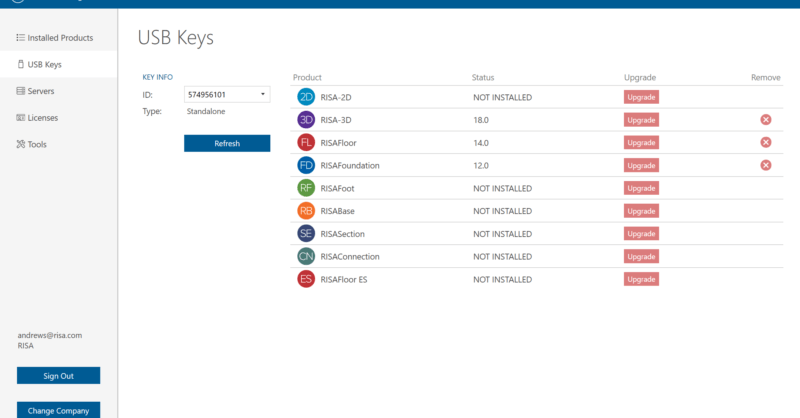Click the green RISAFoot RF icon
Screen dimensions: 800x418
[x=306, y=188]
